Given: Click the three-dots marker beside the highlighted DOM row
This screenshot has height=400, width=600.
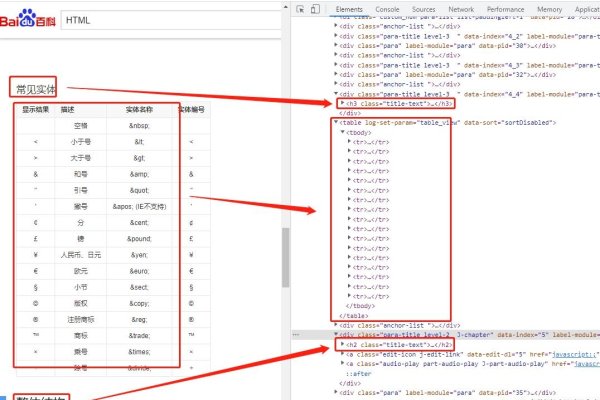Looking at the screenshot, I should pyautogui.click(x=296, y=334).
